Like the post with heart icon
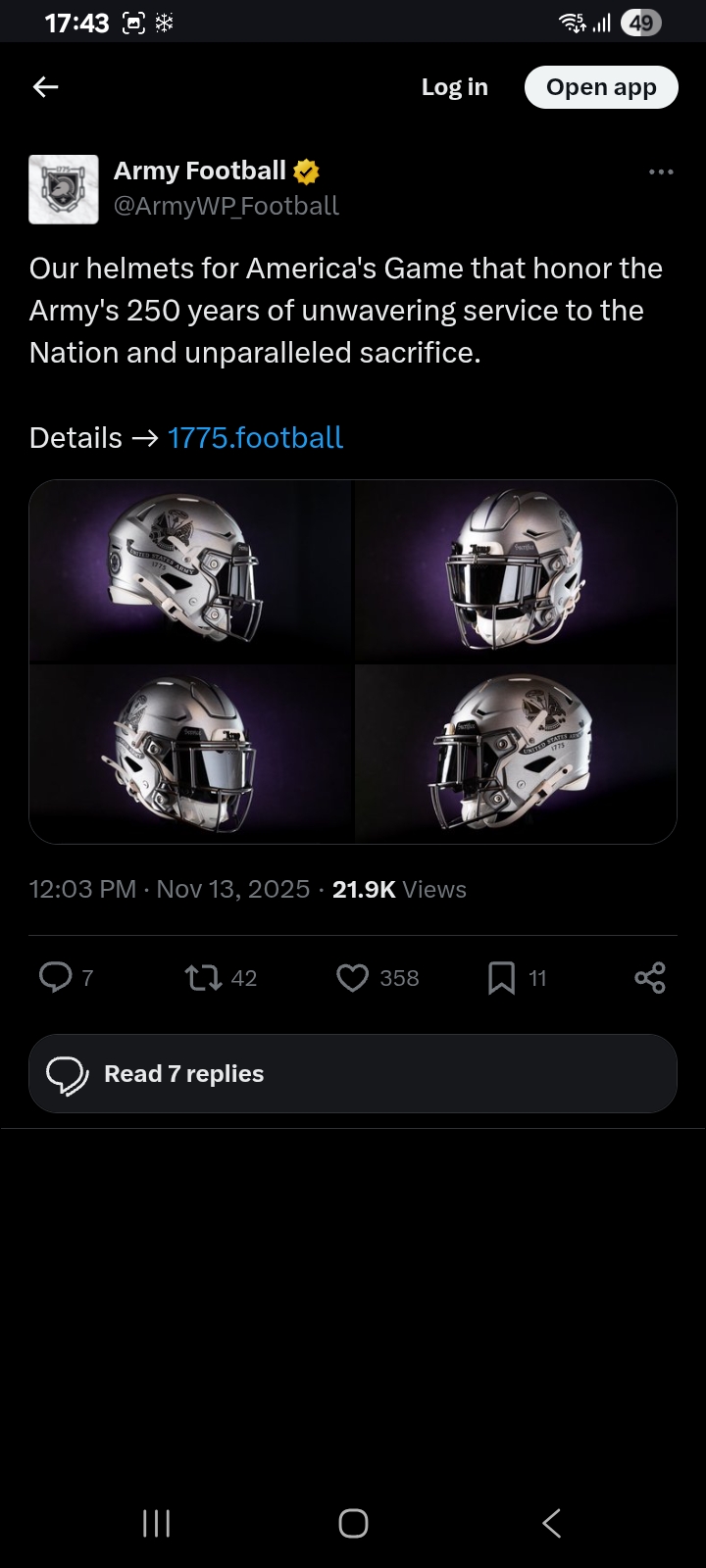Screen dimensions: 706x1568 (352, 977)
